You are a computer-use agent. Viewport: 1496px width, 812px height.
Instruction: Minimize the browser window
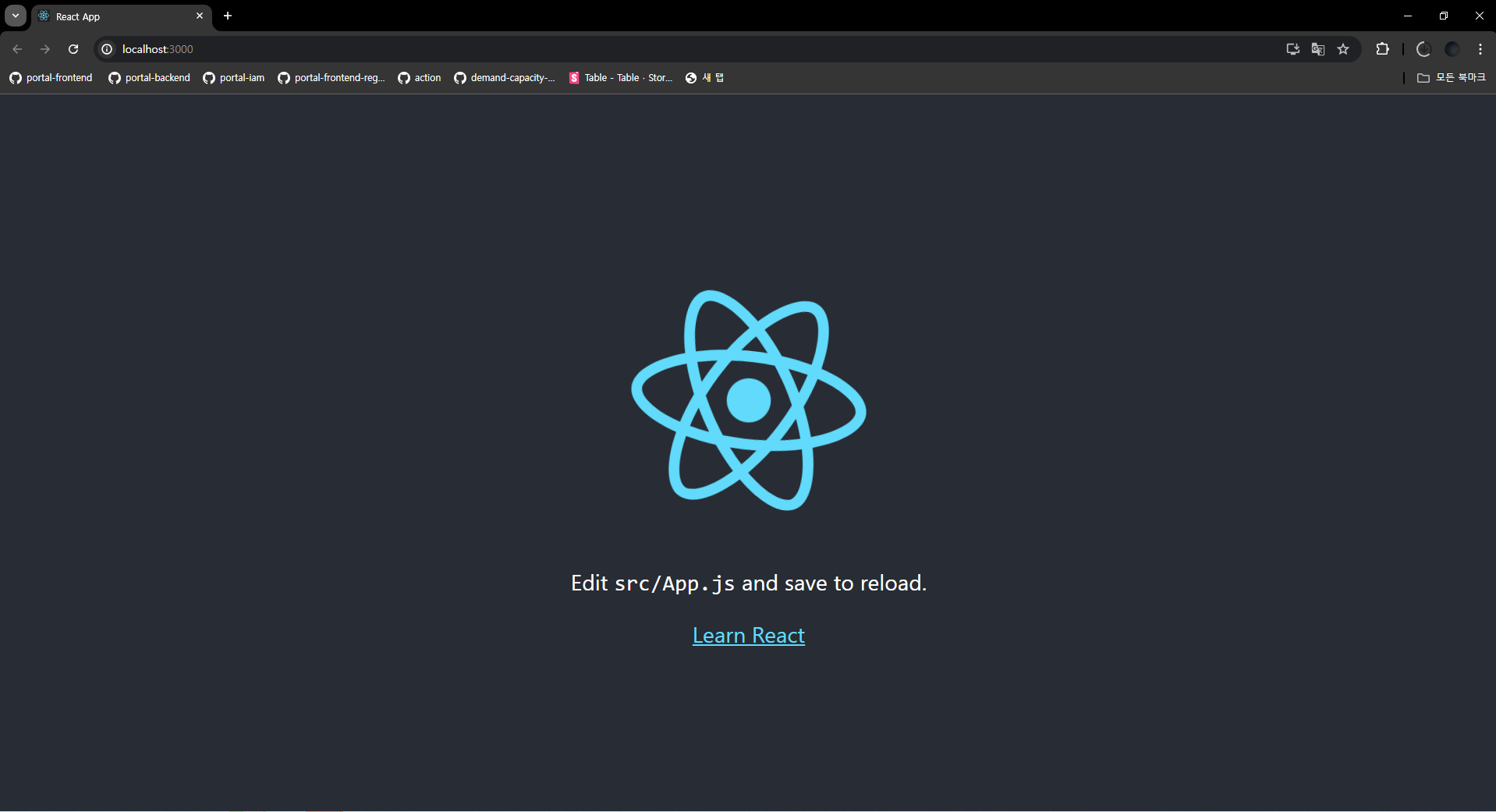click(1408, 16)
